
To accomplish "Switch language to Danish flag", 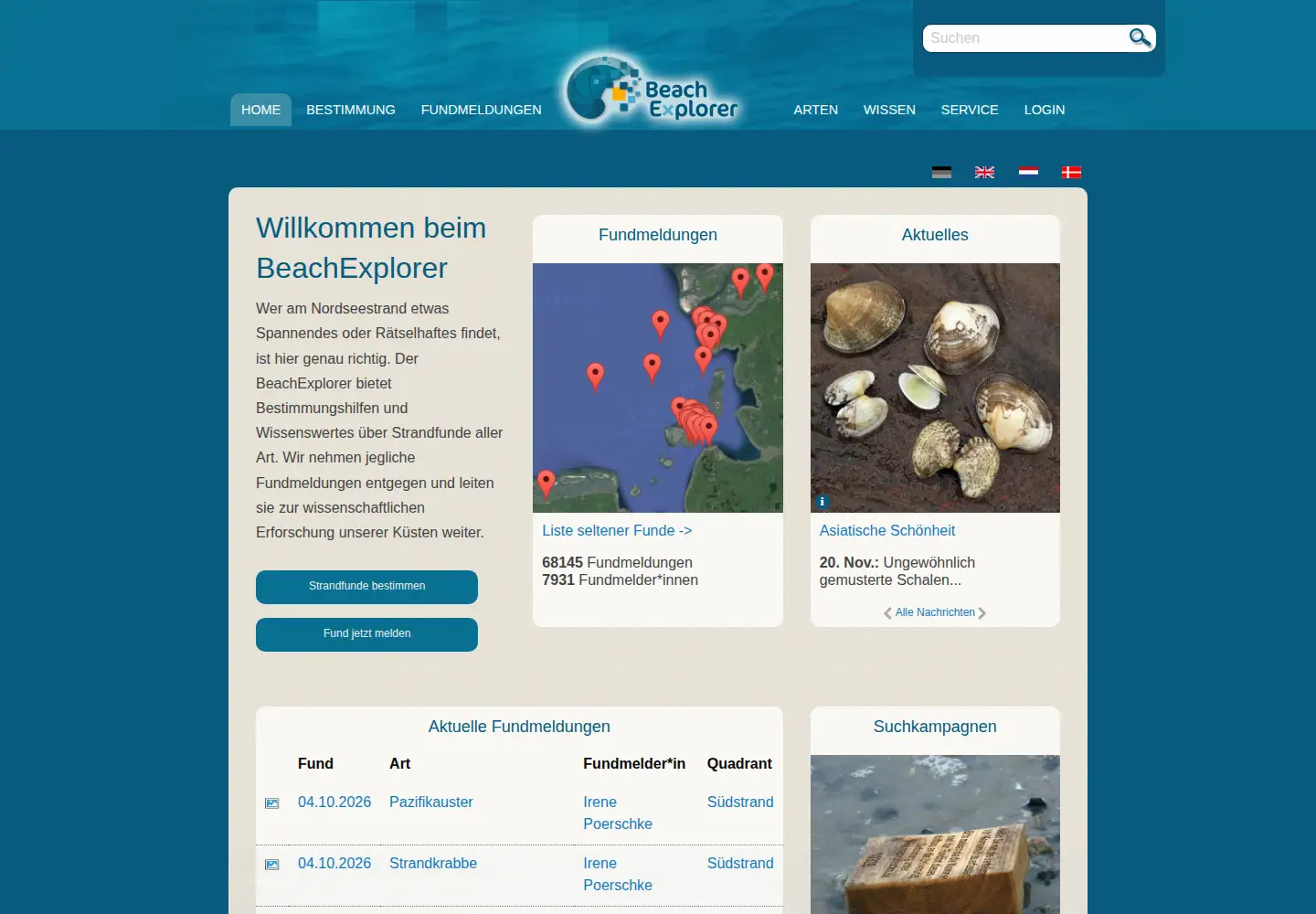I will [x=1071, y=172].
